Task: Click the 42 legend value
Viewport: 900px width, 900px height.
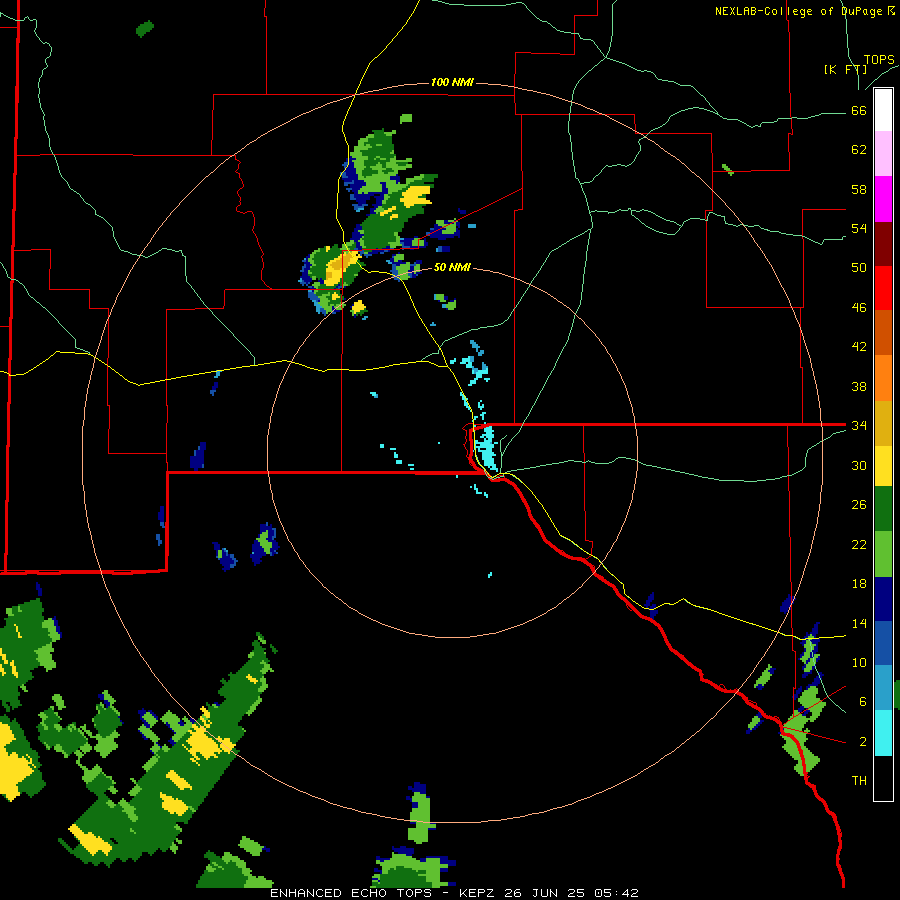Action: point(859,347)
